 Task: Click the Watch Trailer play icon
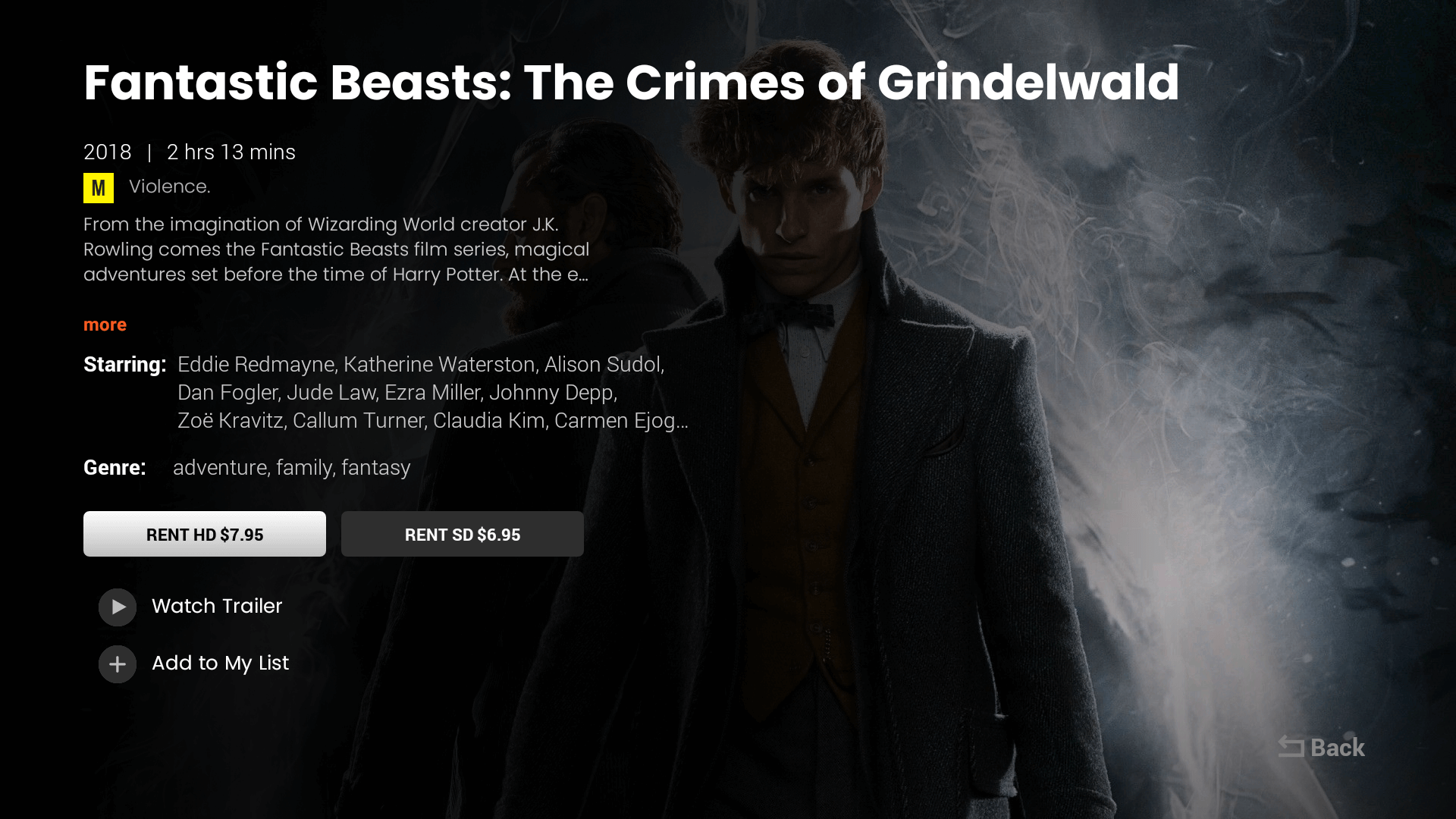[x=118, y=607]
